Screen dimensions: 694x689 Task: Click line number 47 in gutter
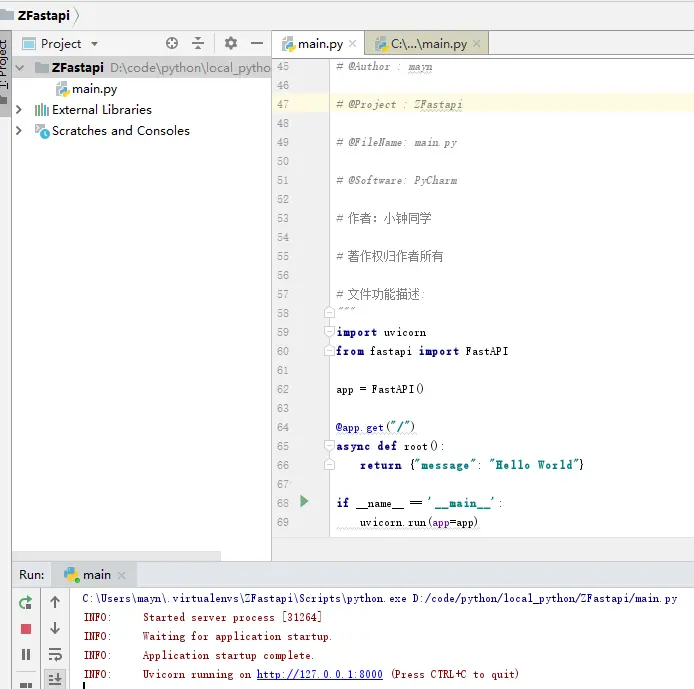(283, 104)
